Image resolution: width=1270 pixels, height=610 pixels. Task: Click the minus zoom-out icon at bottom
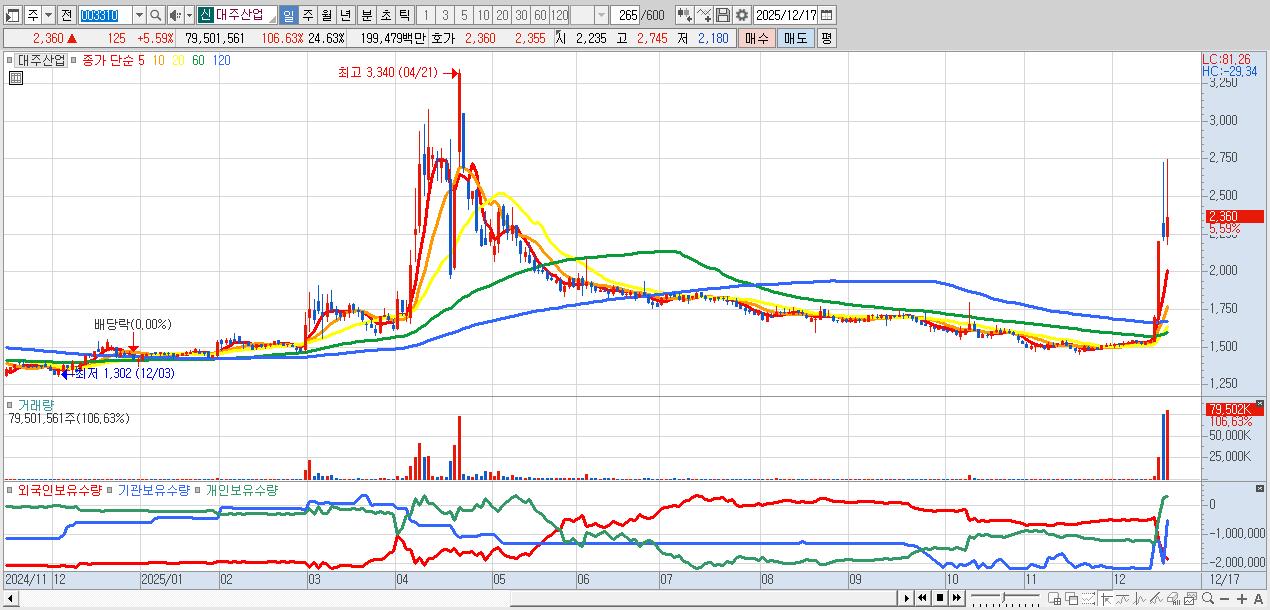(x=1224, y=598)
